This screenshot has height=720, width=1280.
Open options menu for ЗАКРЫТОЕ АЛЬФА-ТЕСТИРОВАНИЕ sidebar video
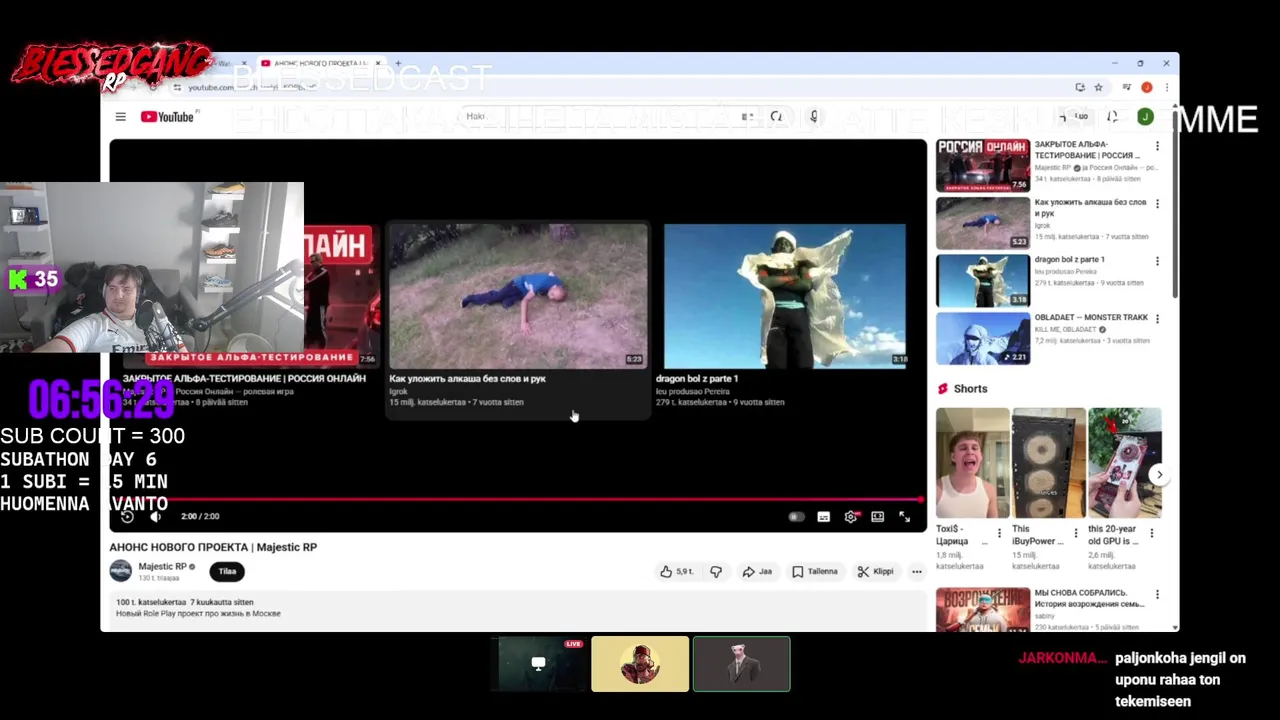coord(1158,146)
